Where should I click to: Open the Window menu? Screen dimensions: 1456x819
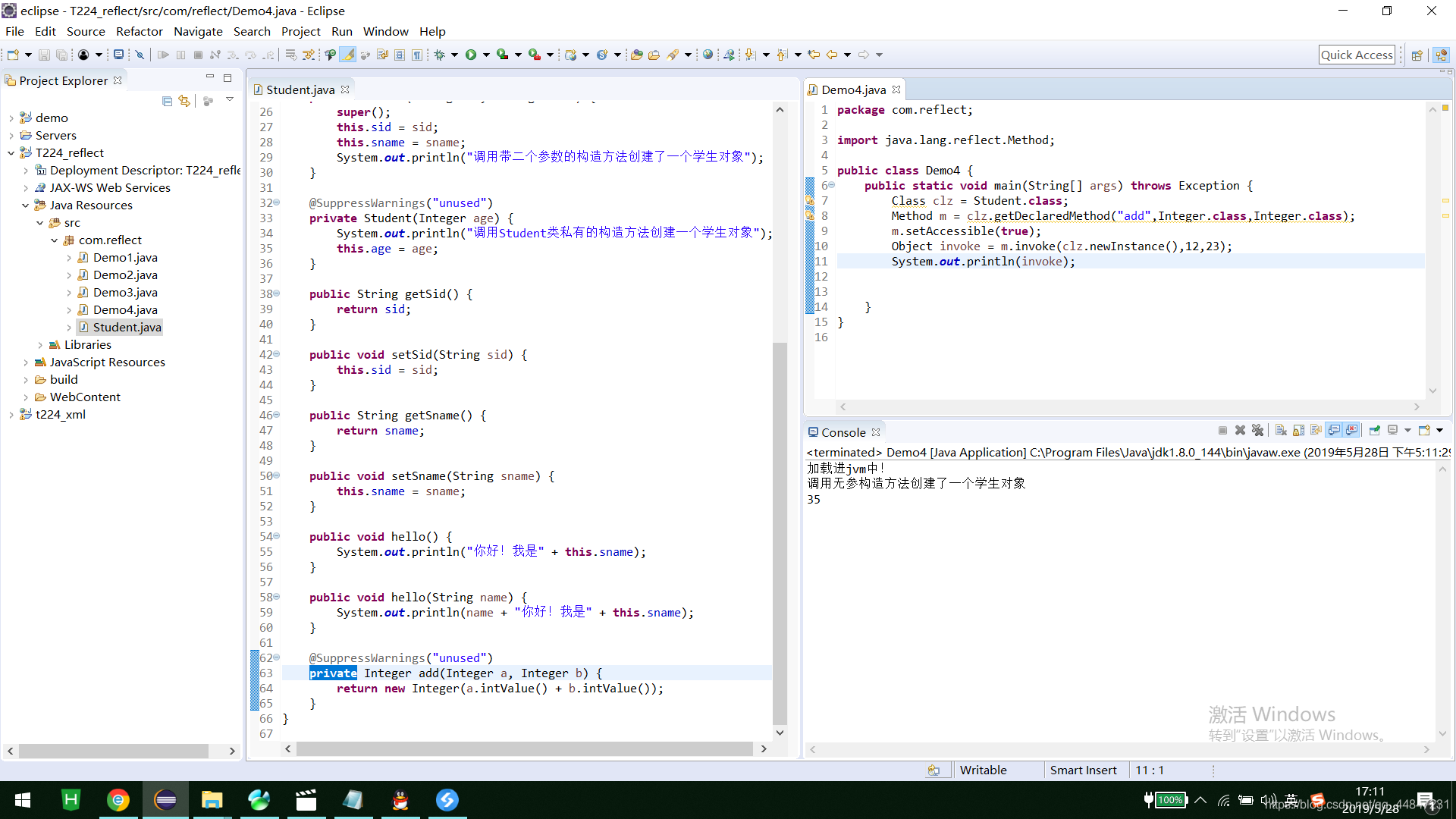pyautogui.click(x=385, y=31)
